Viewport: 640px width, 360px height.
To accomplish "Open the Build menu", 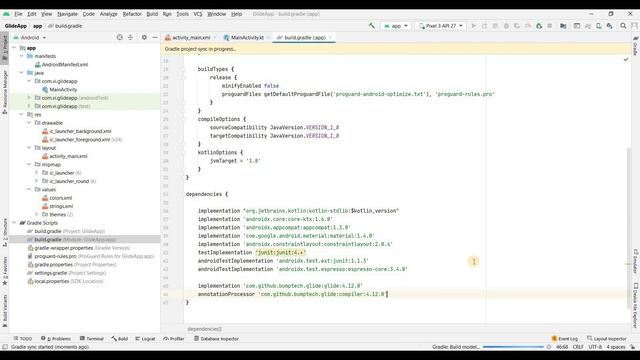I will click(152, 14).
